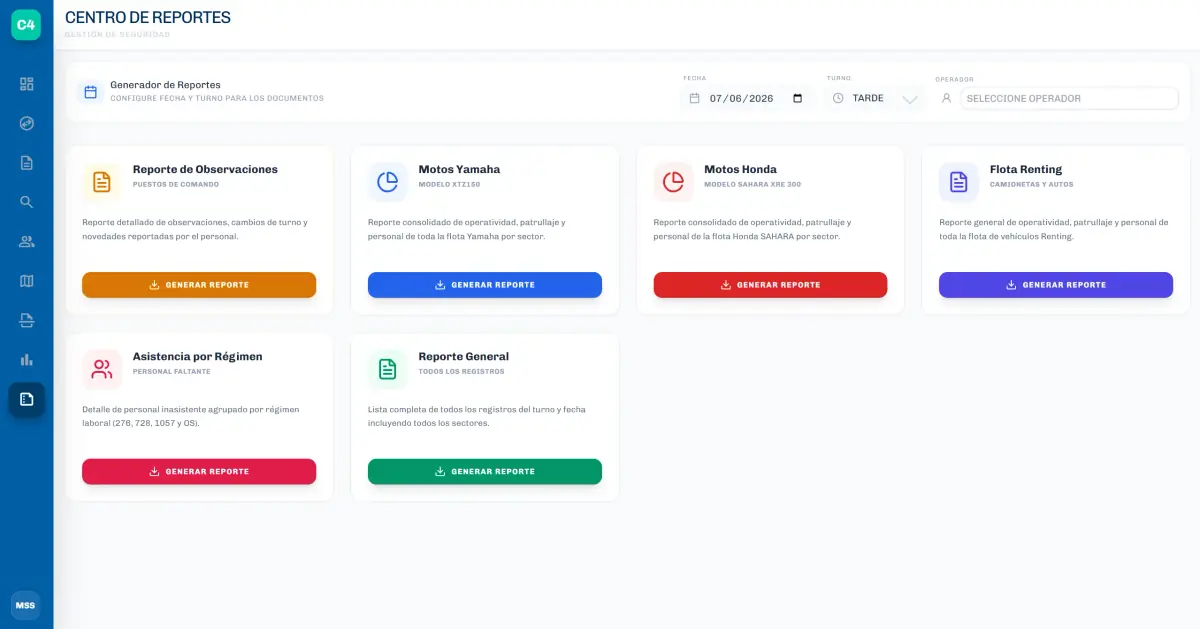
Task: Generate the Flota Renting report
Action: [1056, 285]
